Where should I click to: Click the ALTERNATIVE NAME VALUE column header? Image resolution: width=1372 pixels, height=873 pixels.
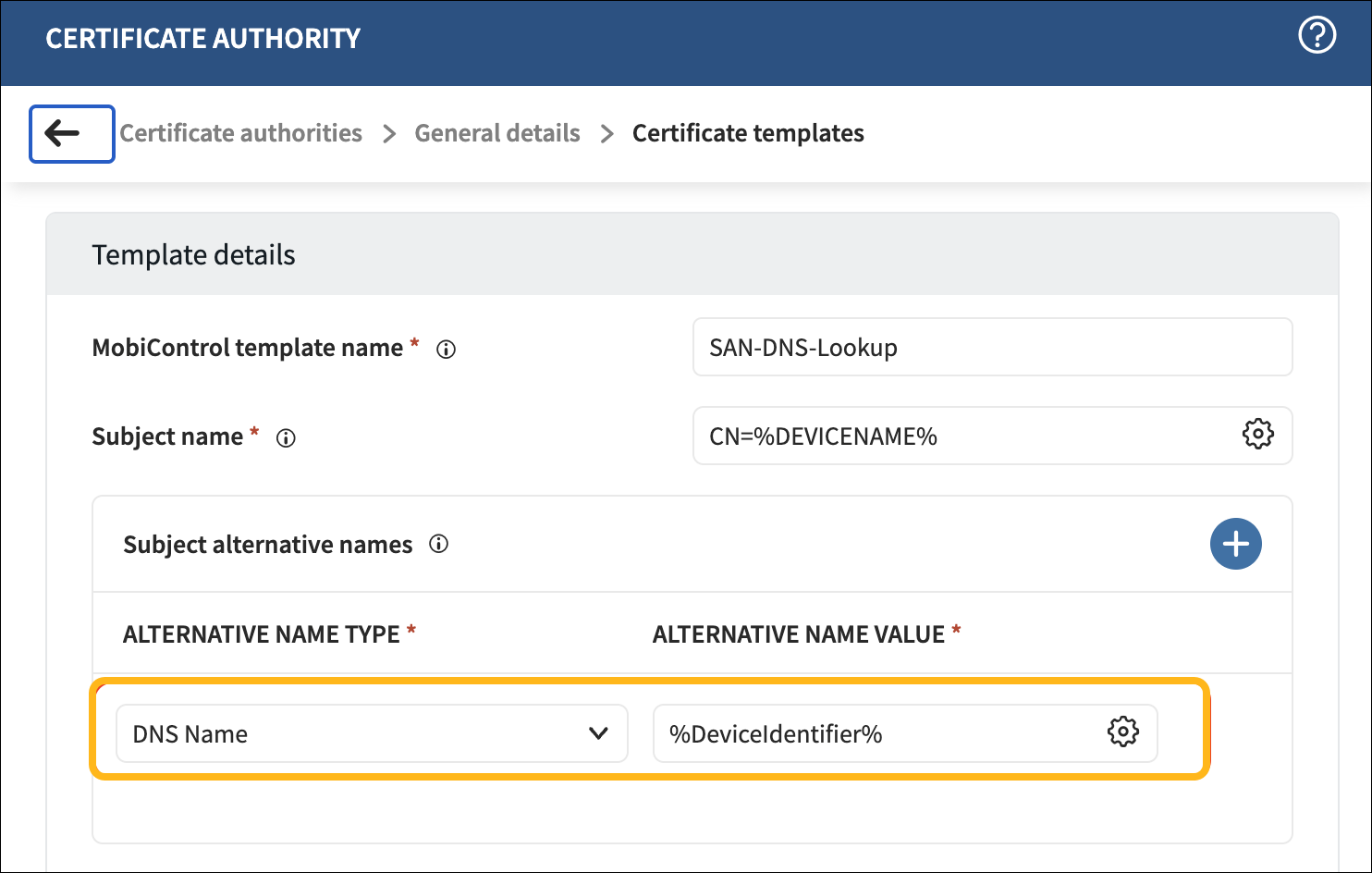click(799, 634)
